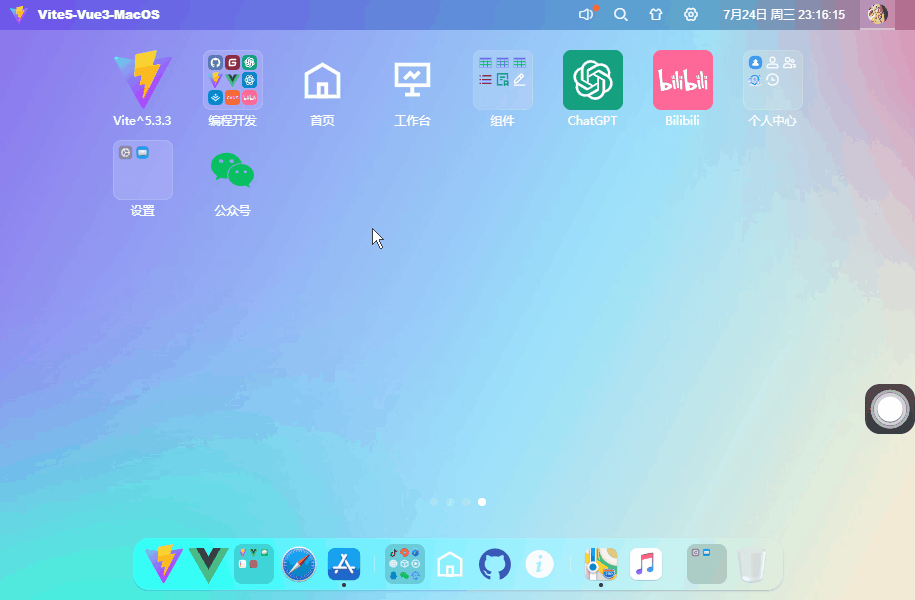The width and height of the screenshot is (915, 600).
Task: Open the first app folder in the dock
Action: tap(254, 564)
